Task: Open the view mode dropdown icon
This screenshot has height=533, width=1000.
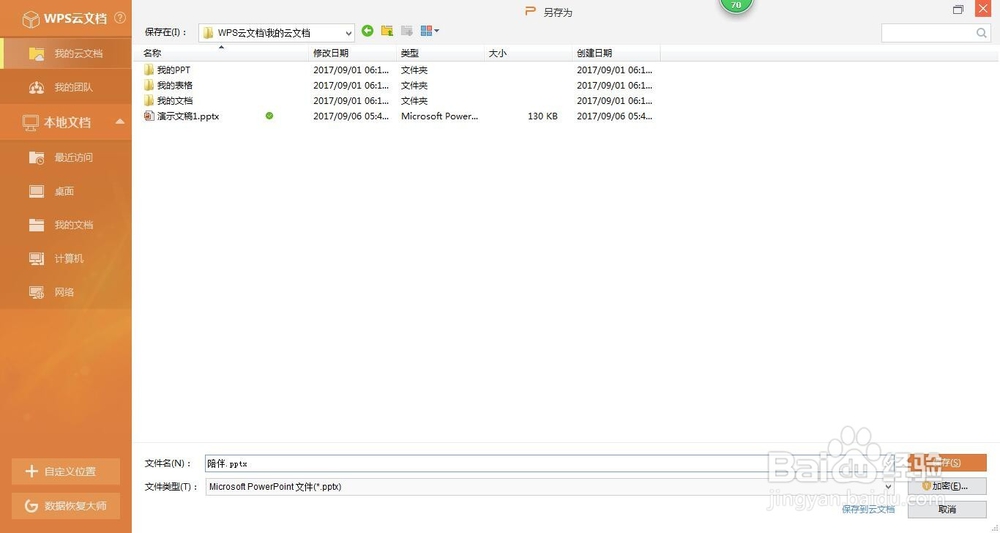Action: click(x=430, y=31)
